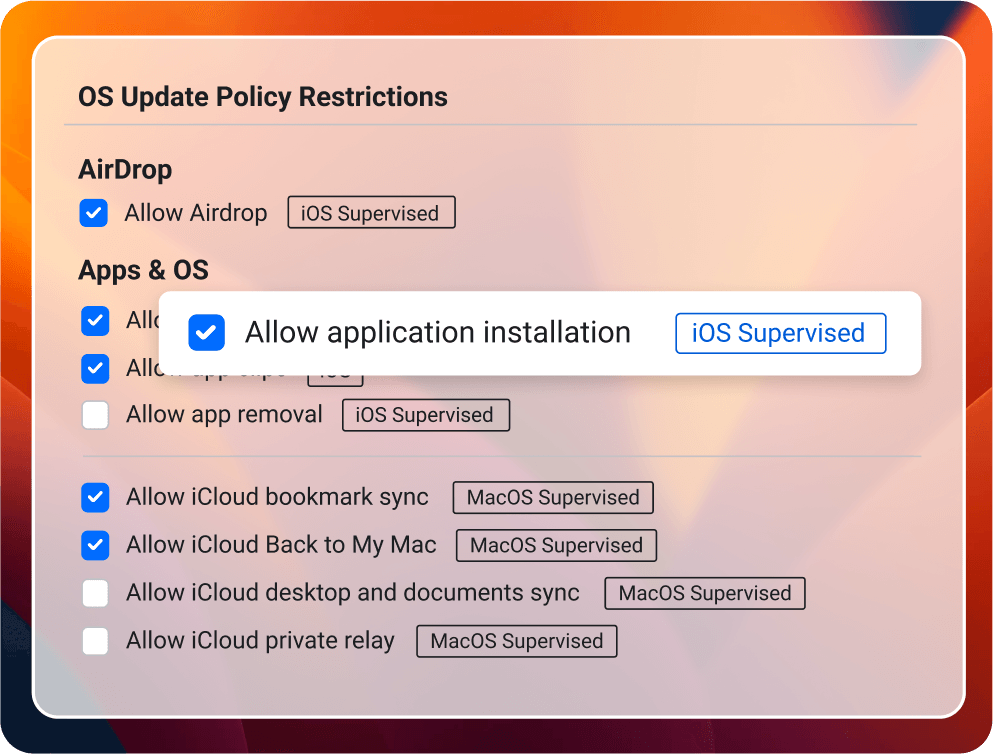Enable Allow iCloud desktop and documents sync
Image resolution: width=993 pixels, height=754 pixels.
pos(95,593)
